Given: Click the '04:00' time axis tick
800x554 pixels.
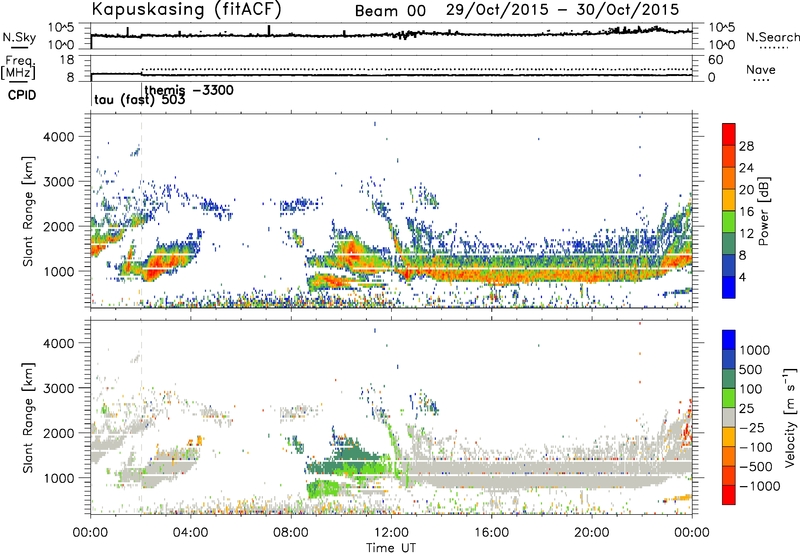Looking at the screenshot, I should click(x=190, y=533).
